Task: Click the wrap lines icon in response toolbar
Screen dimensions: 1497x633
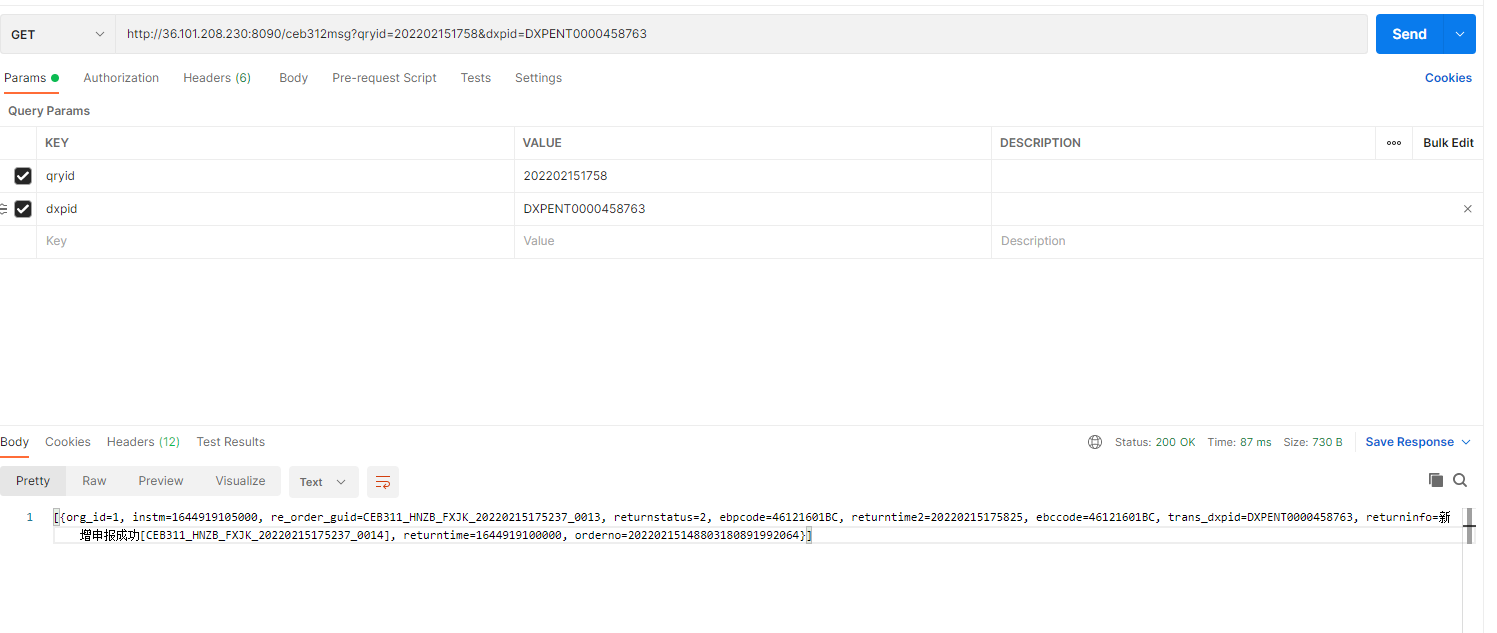Action: click(382, 482)
